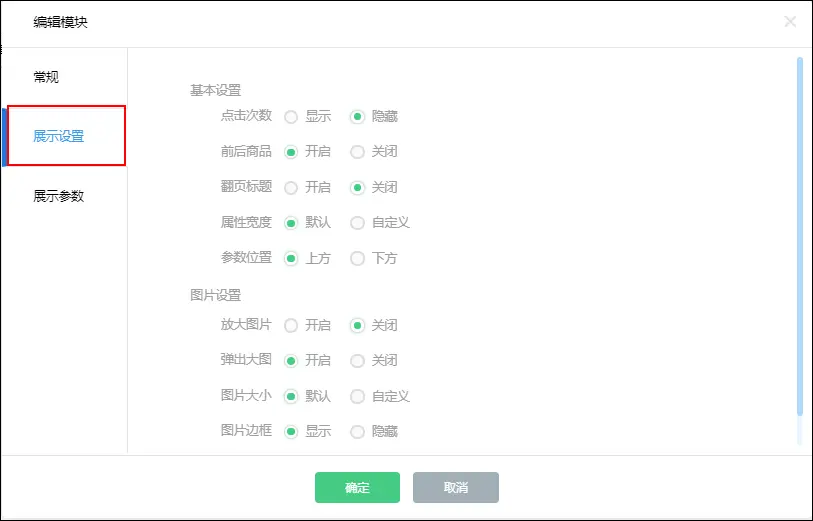
Task: Set 点击次数 to 显示
Action: (291, 116)
